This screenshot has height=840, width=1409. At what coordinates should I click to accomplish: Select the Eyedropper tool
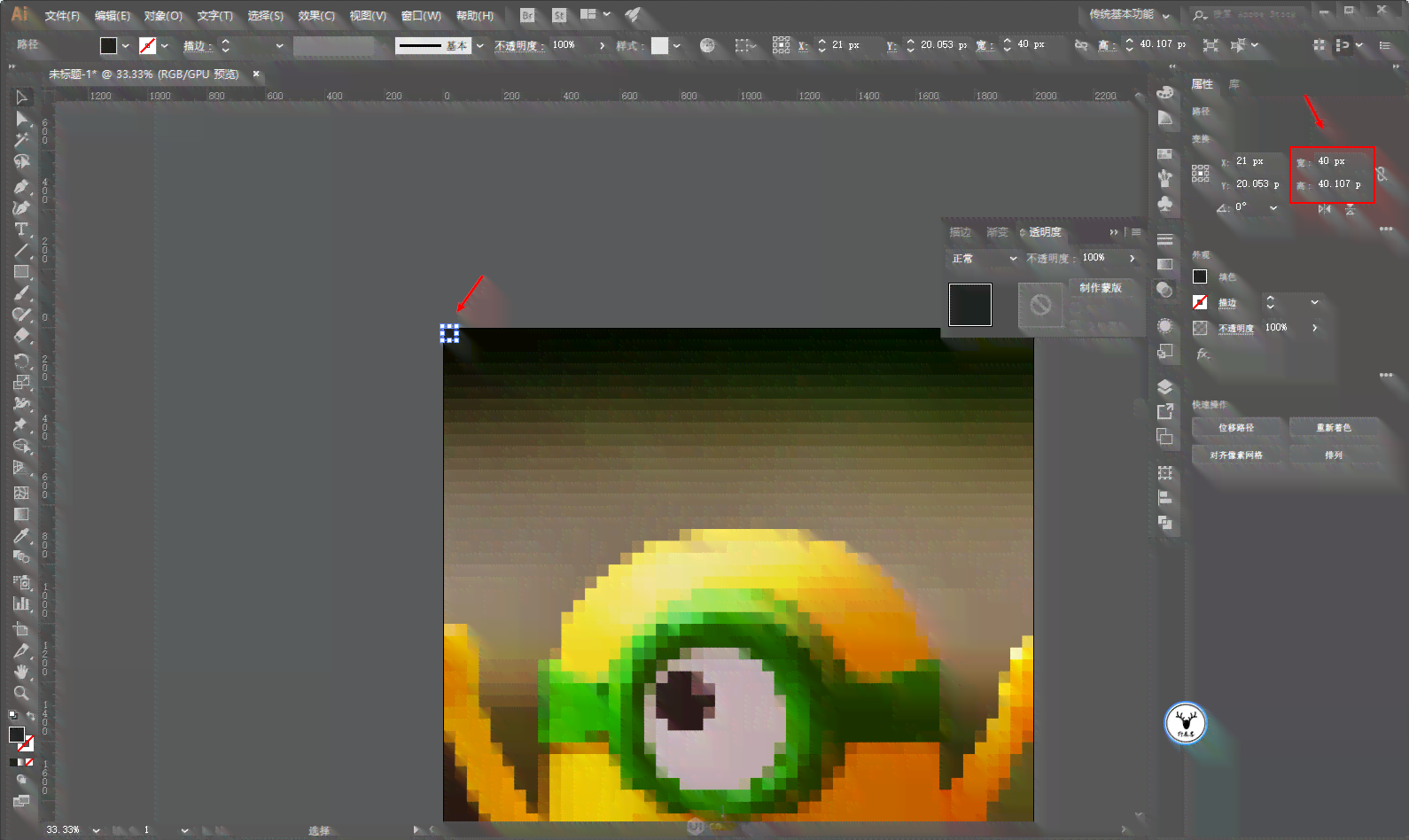click(x=21, y=536)
